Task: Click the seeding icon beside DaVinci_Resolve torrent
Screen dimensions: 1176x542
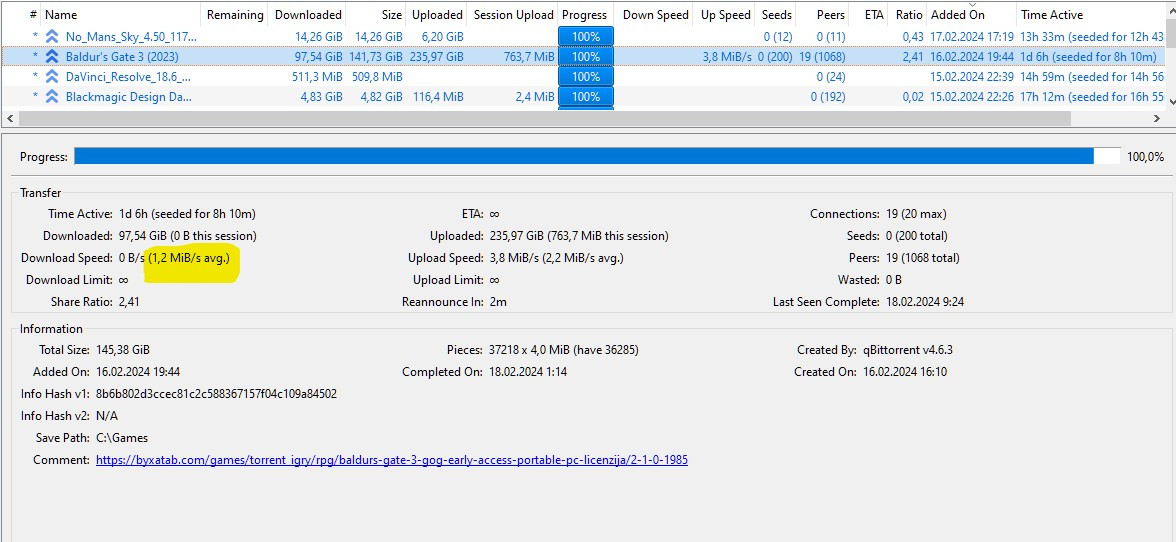Action: coord(52,77)
